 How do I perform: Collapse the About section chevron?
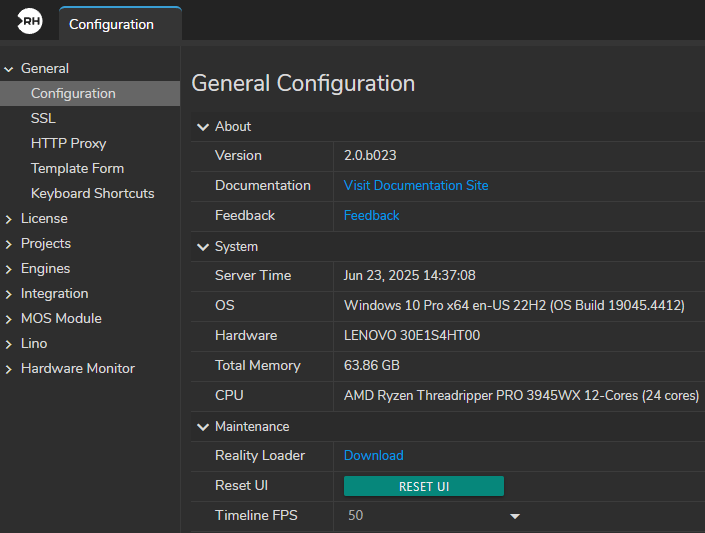[x=203, y=127]
